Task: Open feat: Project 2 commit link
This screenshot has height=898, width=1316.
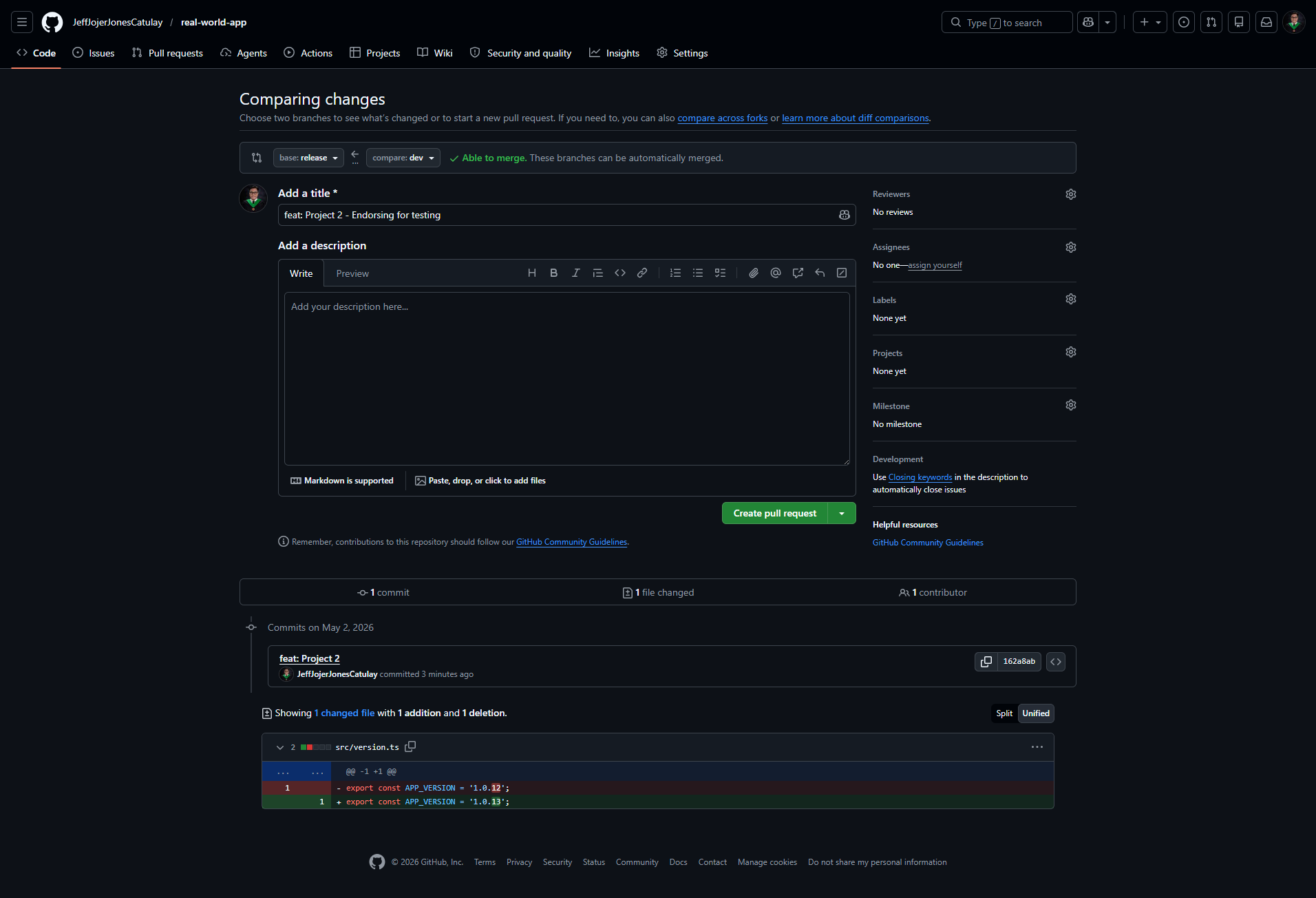Action: tap(309, 658)
